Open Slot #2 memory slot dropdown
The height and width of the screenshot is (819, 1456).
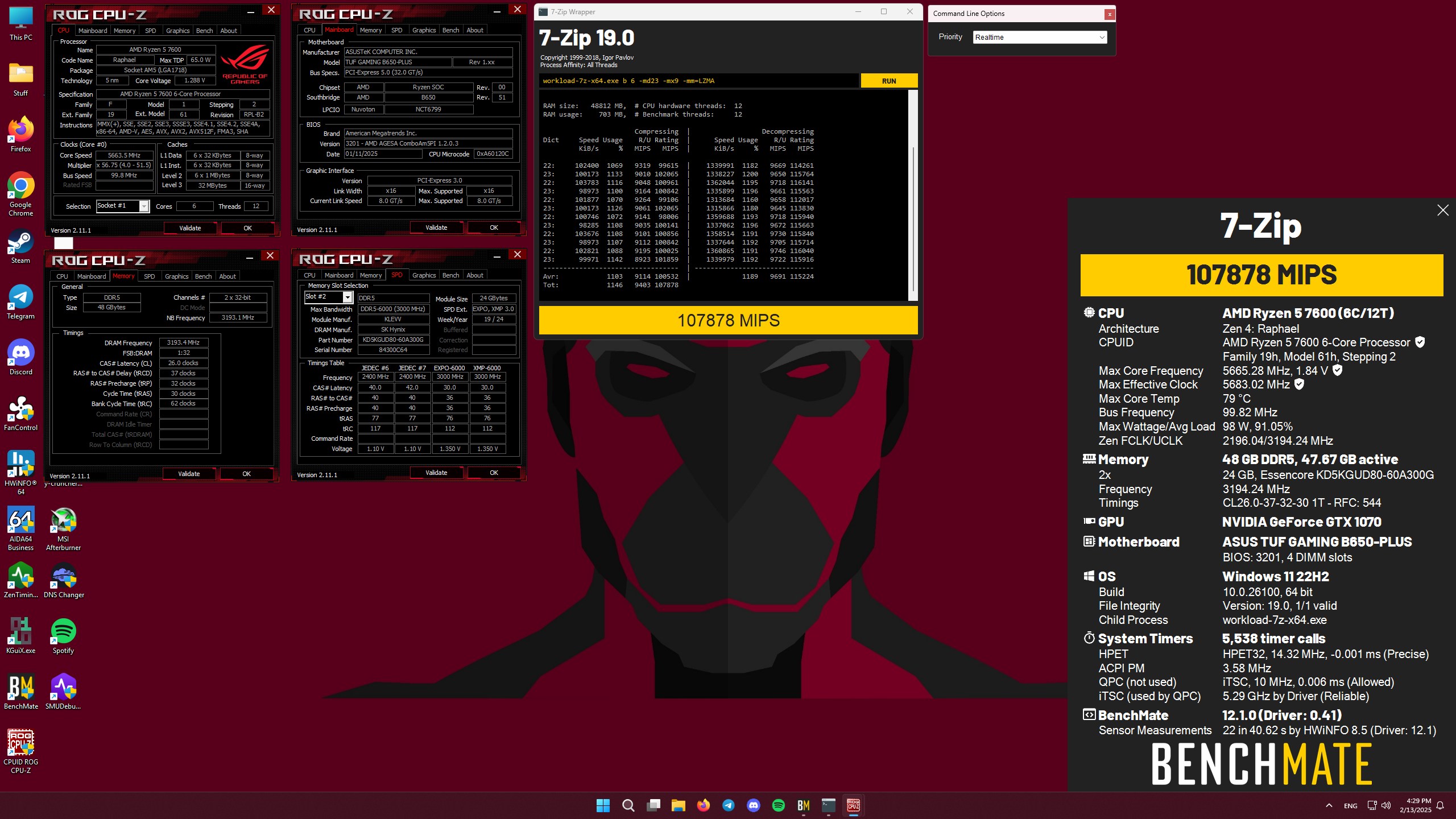(x=329, y=297)
